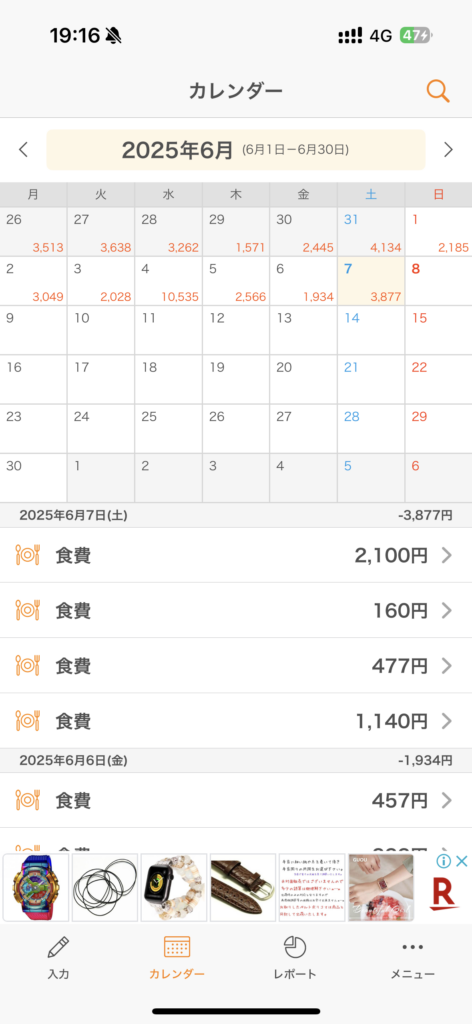Advance to next month with right arrow

point(448,150)
